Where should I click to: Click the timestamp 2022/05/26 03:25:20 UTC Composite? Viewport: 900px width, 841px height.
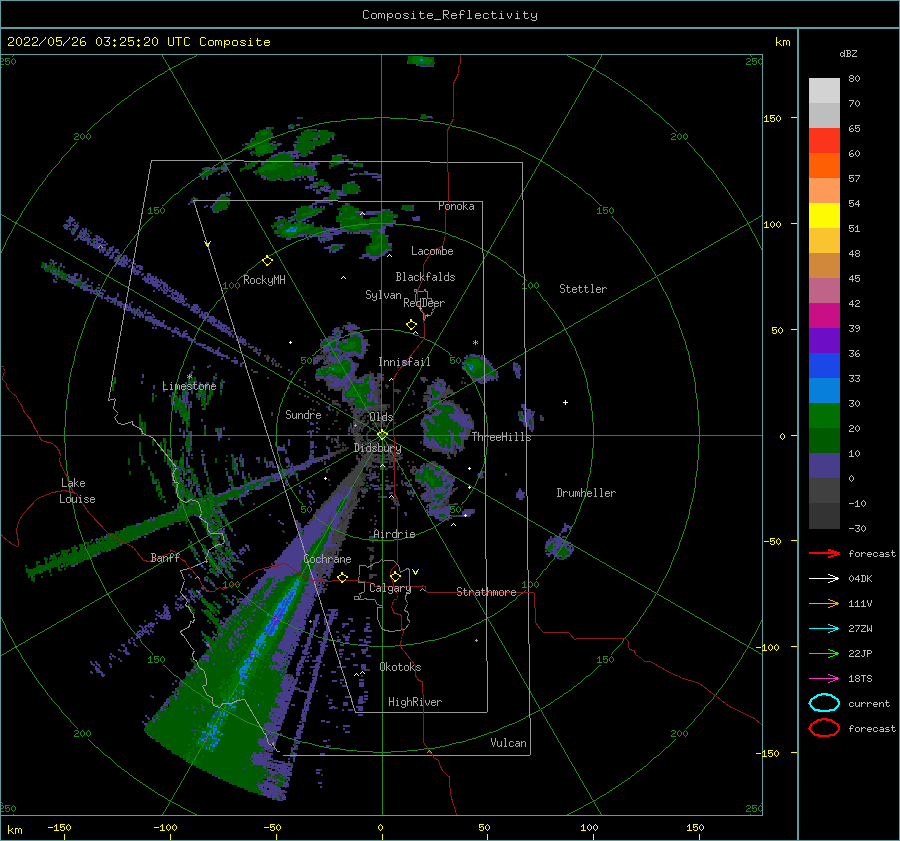[x=138, y=42]
